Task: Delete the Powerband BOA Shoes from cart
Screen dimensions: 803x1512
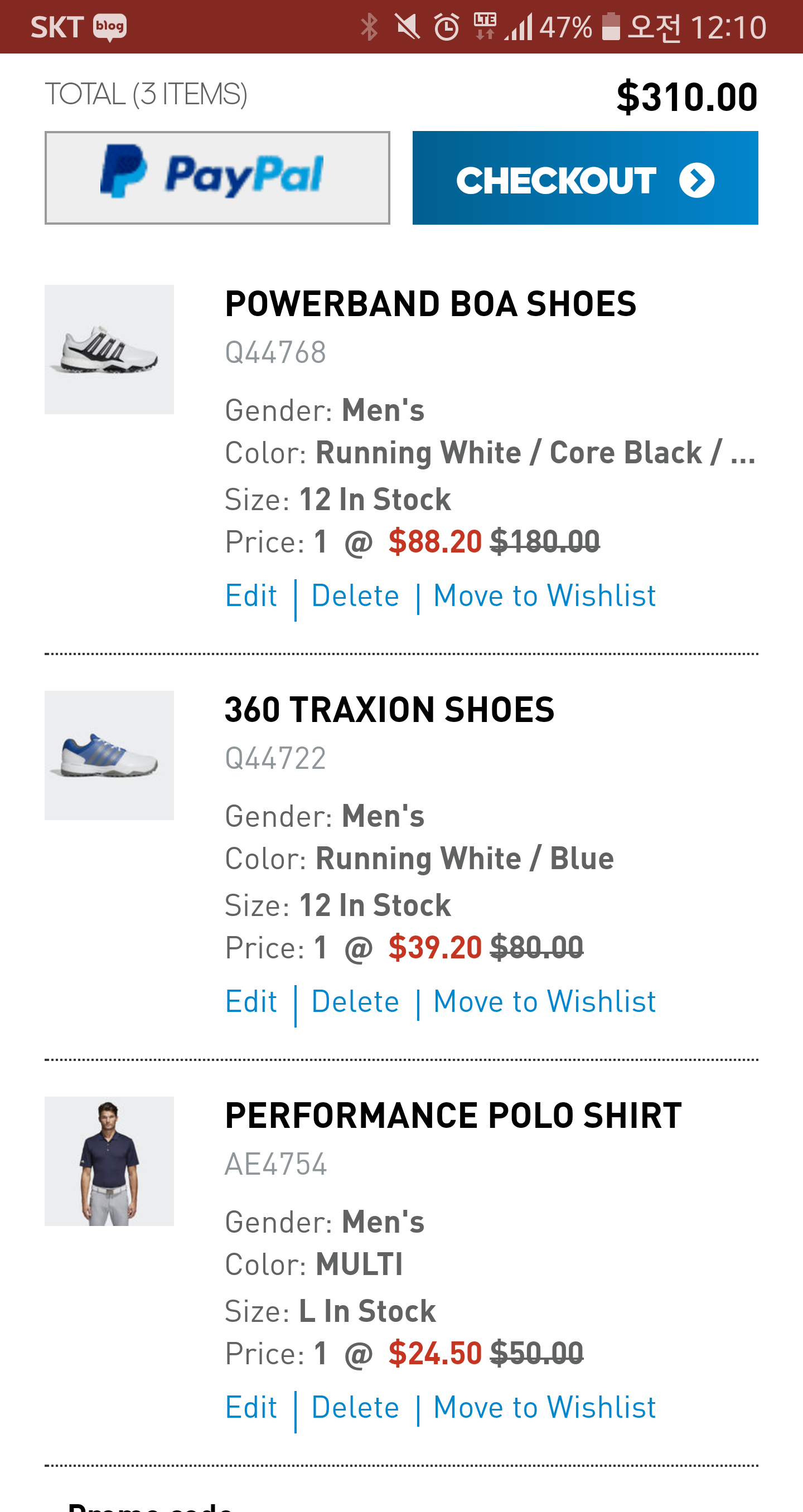Action: [x=355, y=596]
